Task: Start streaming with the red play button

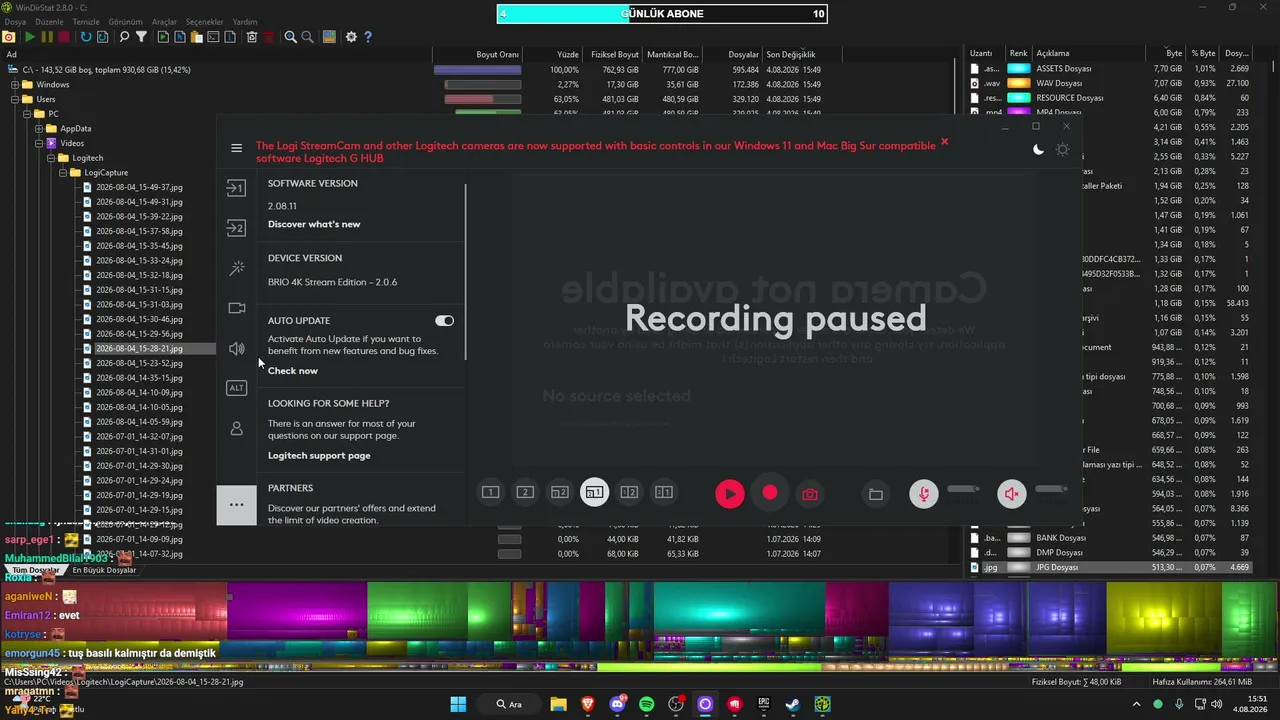Action: (x=730, y=493)
